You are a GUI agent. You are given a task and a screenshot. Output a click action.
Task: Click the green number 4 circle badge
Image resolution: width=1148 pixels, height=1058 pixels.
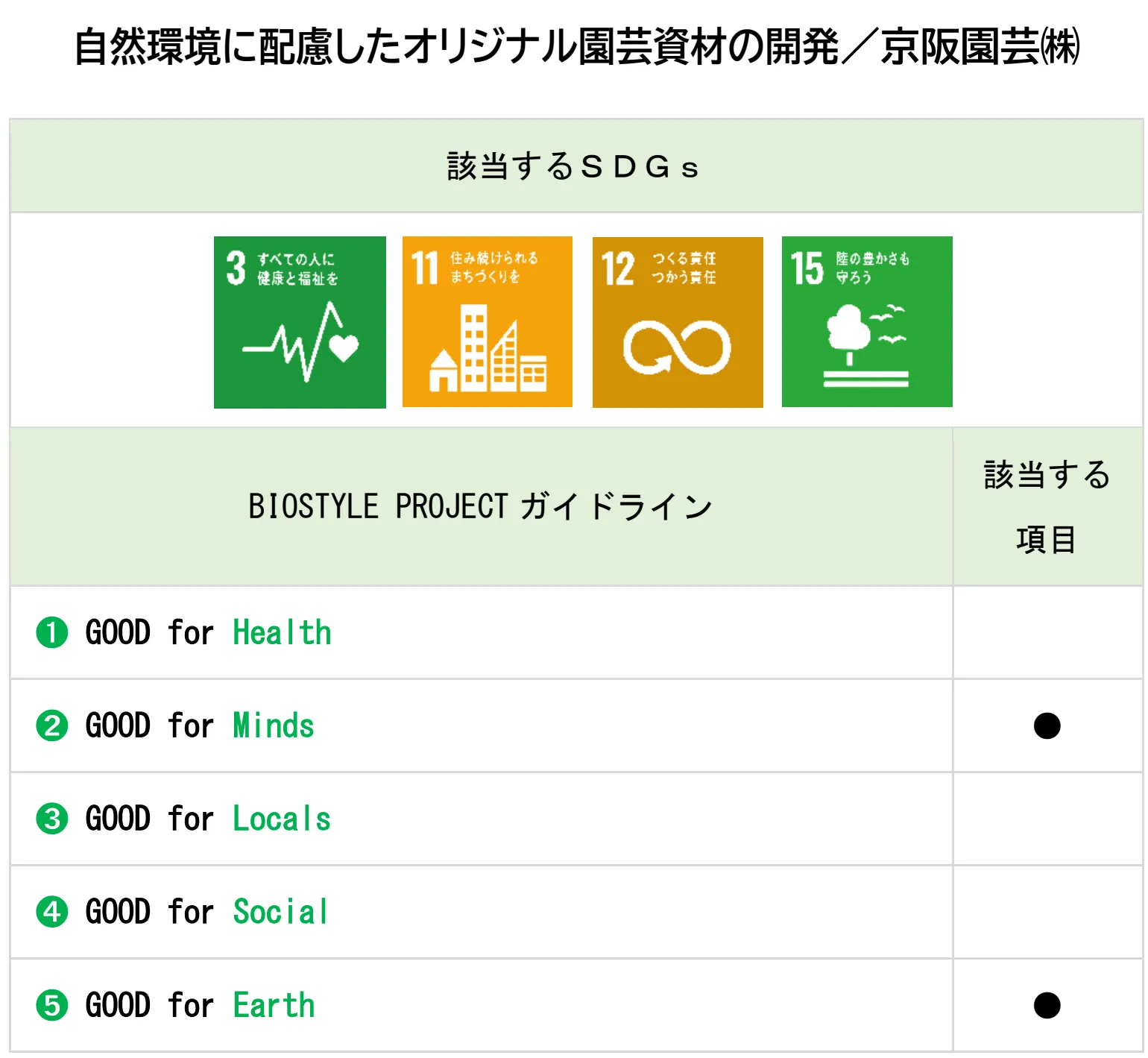coord(52,912)
